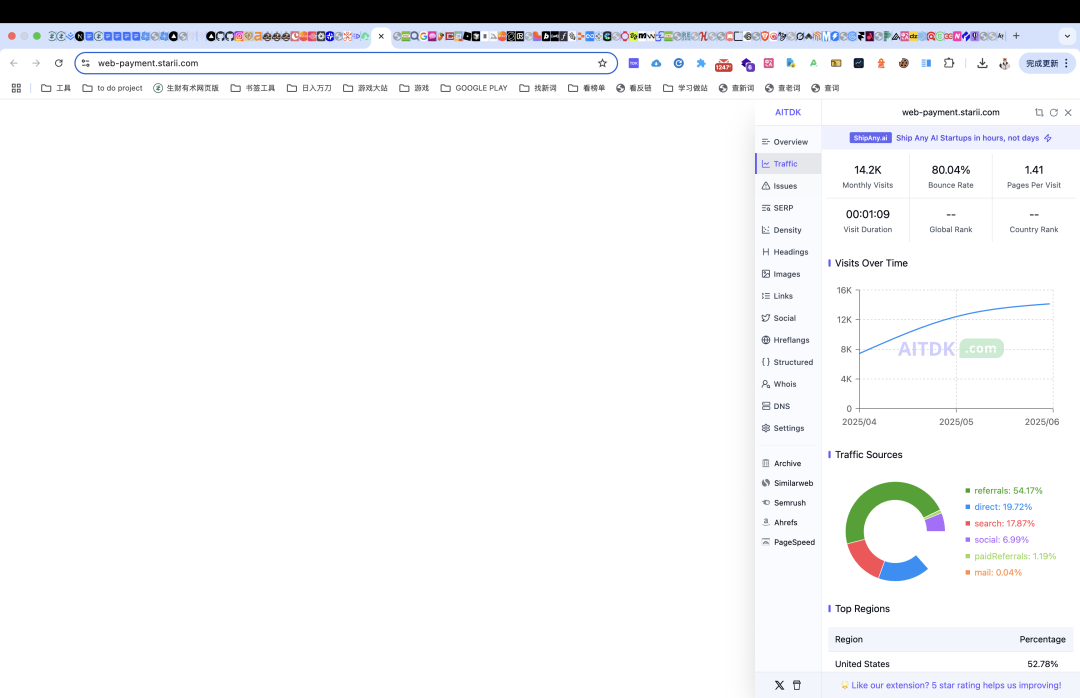This screenshot has height=698, width=1080.
Task: Click the 5 star rating request link
Action: [x=951, y=686]
